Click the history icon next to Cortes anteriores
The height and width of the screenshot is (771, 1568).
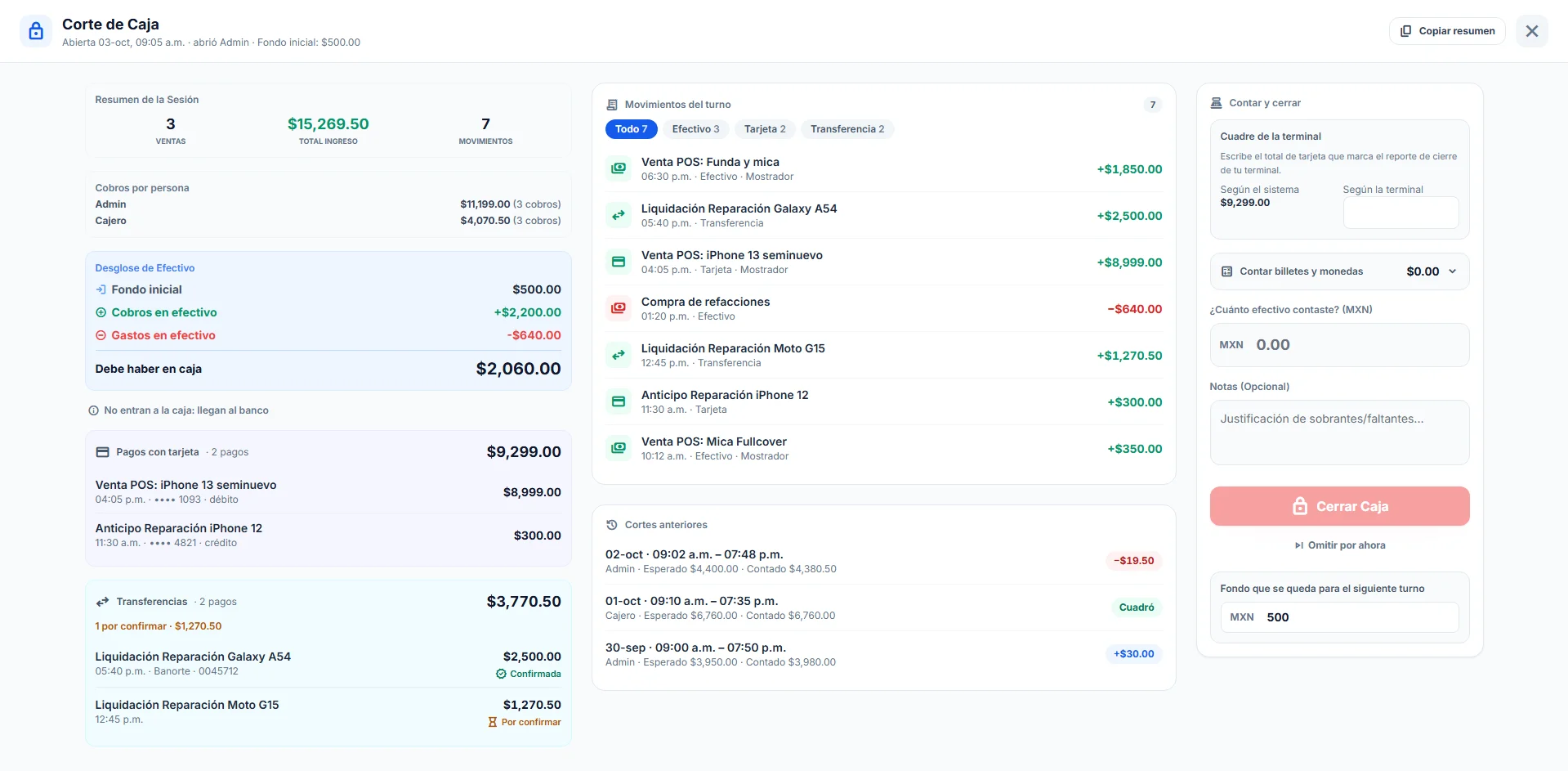[612, 525]
